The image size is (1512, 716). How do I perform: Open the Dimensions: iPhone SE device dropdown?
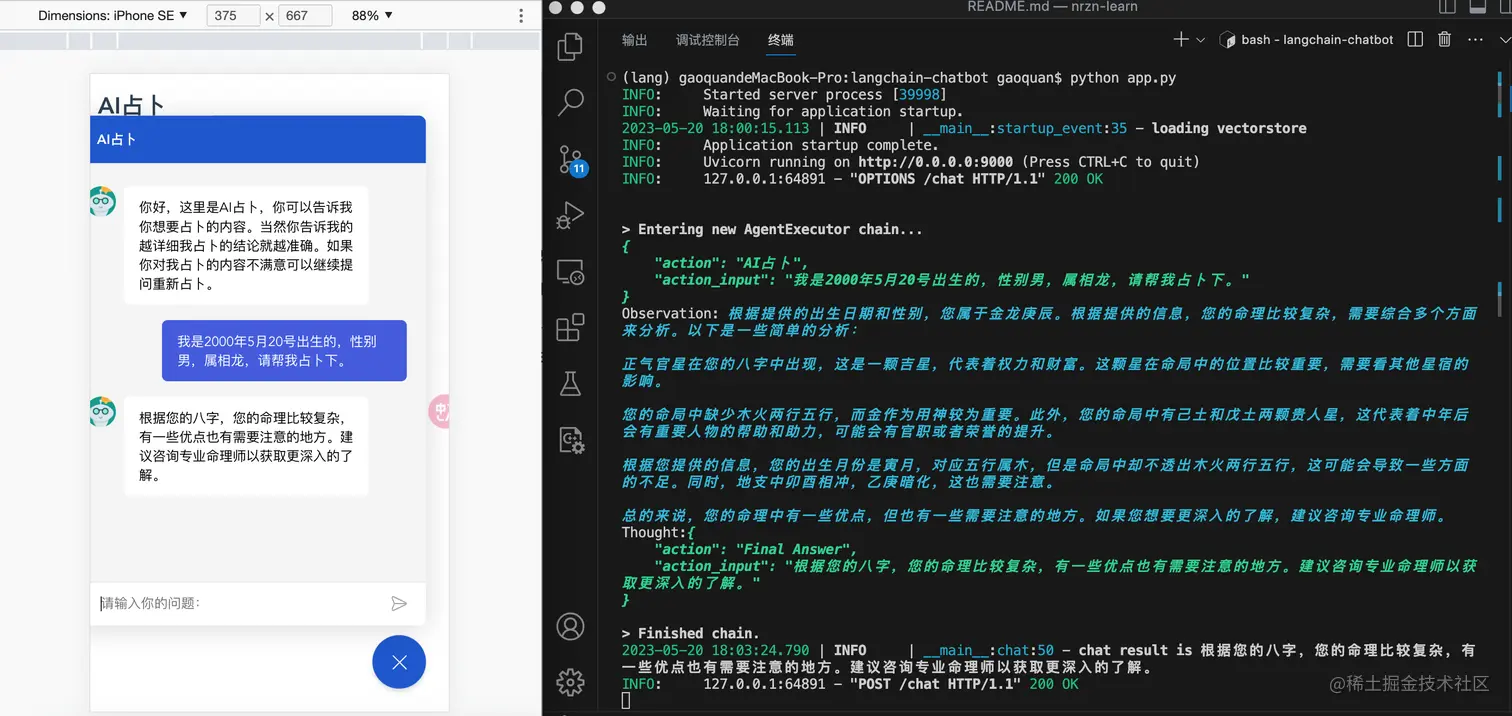coord(113,16)
